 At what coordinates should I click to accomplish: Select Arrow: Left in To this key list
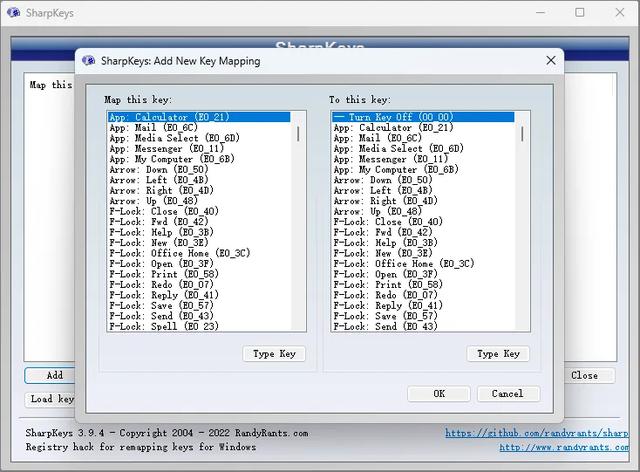(x=423, y=191)
